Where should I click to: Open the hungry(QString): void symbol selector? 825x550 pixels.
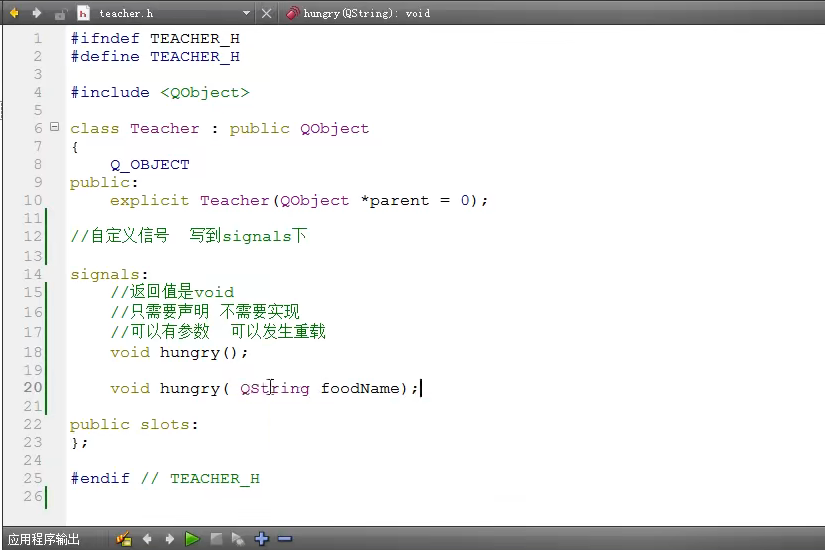[367, 13]
